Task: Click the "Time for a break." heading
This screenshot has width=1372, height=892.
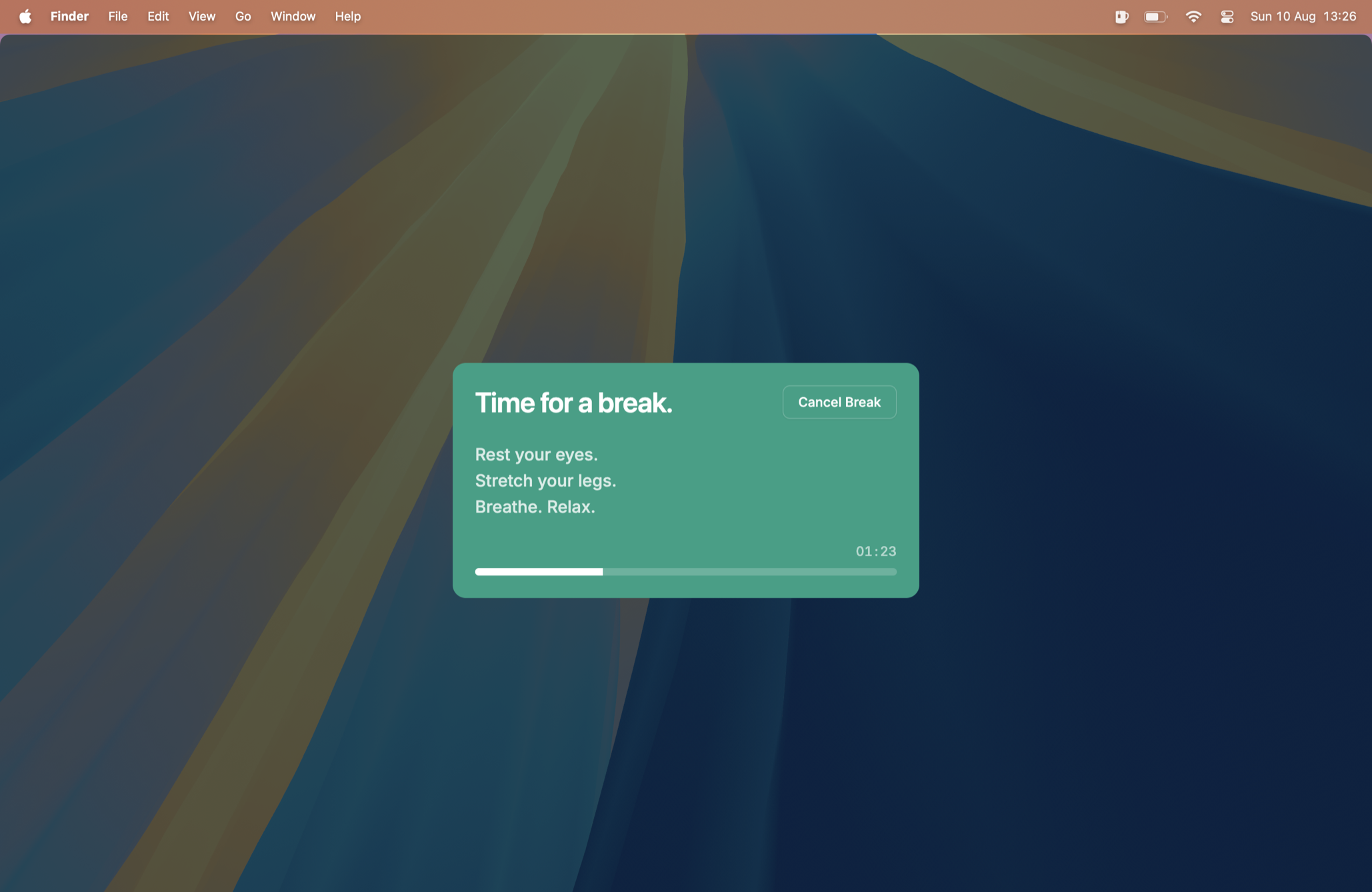Action: (x=573, y=403)
